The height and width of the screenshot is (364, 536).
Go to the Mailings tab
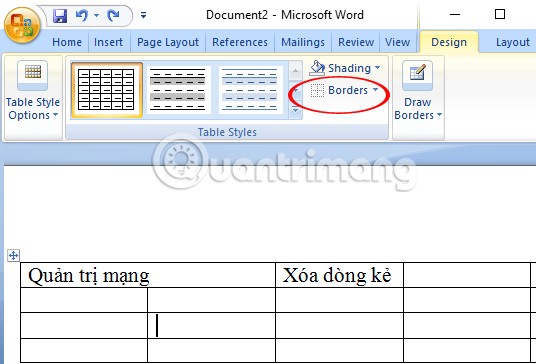point(303,42)
